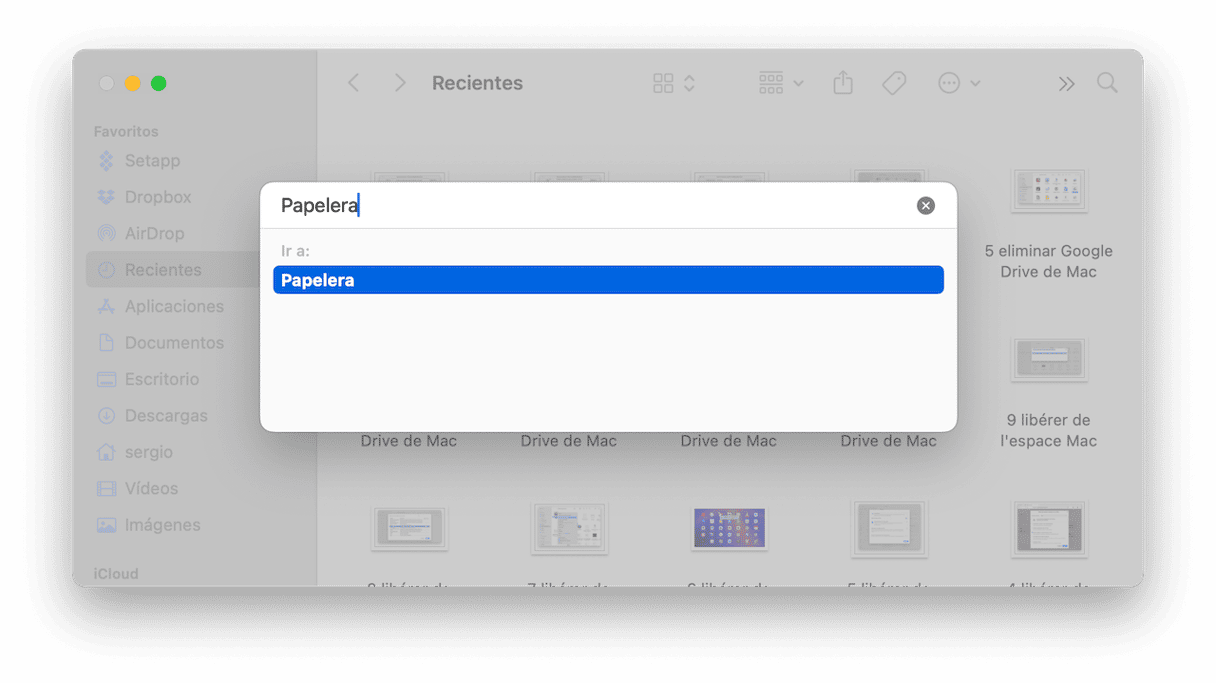Open the ellipsis actions menu
This screenshot has height=683, width=1216.
(x=959, y=83)
